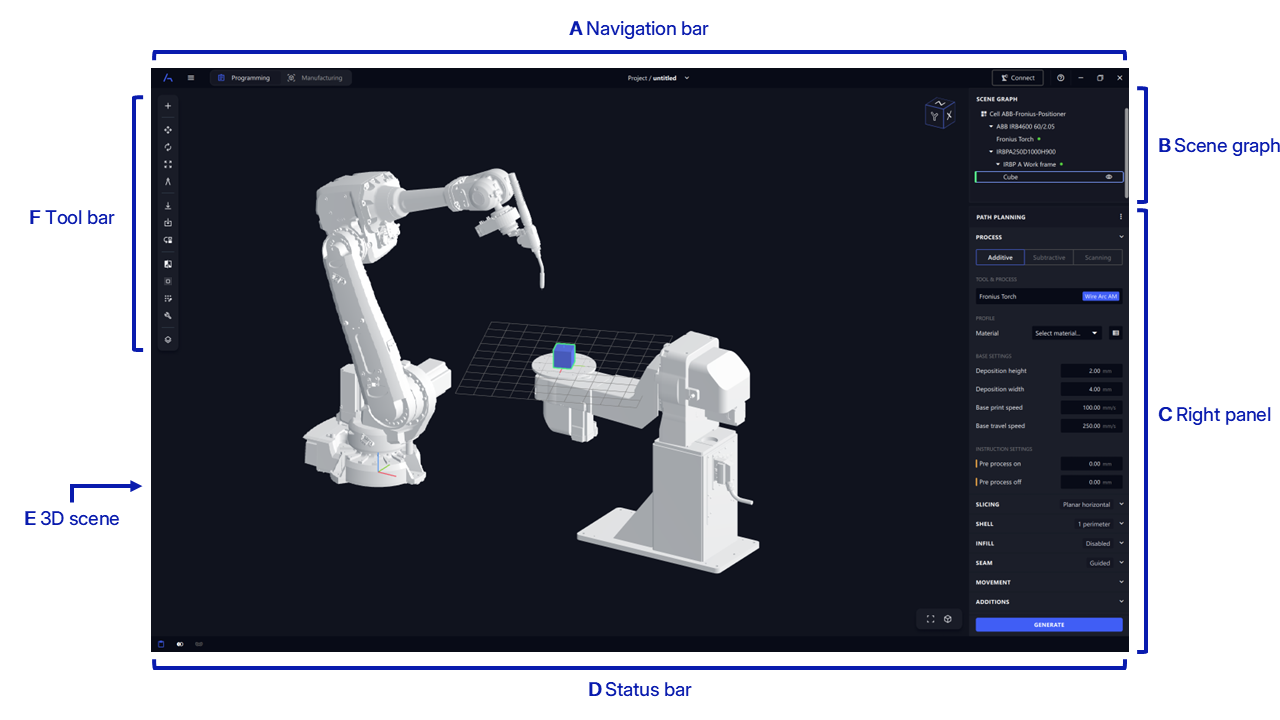Click the view orientation cube in the 3D scene
1280x720 pixels.
[x=940, y=114]
